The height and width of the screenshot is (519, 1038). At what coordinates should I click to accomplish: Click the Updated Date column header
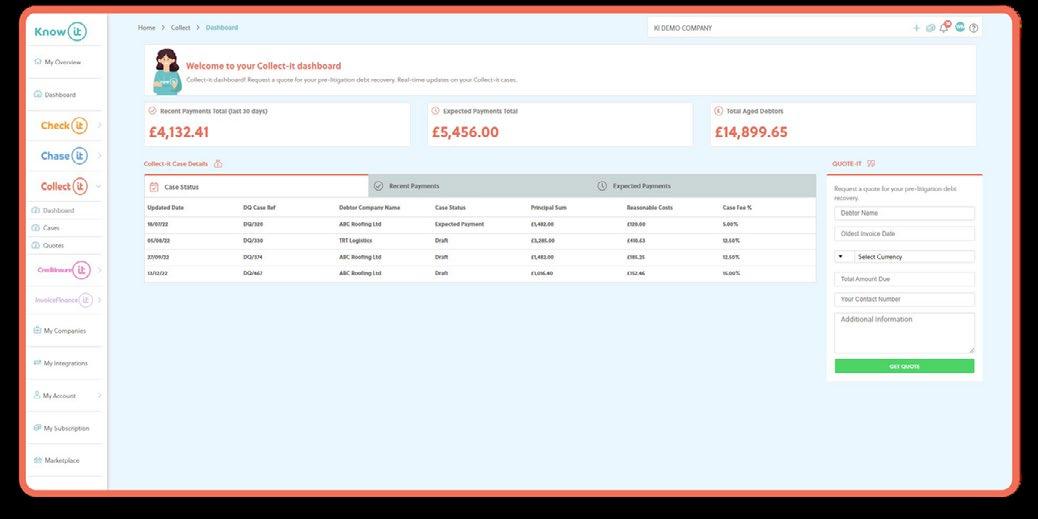pyautogui.click(x=165, y=208)
